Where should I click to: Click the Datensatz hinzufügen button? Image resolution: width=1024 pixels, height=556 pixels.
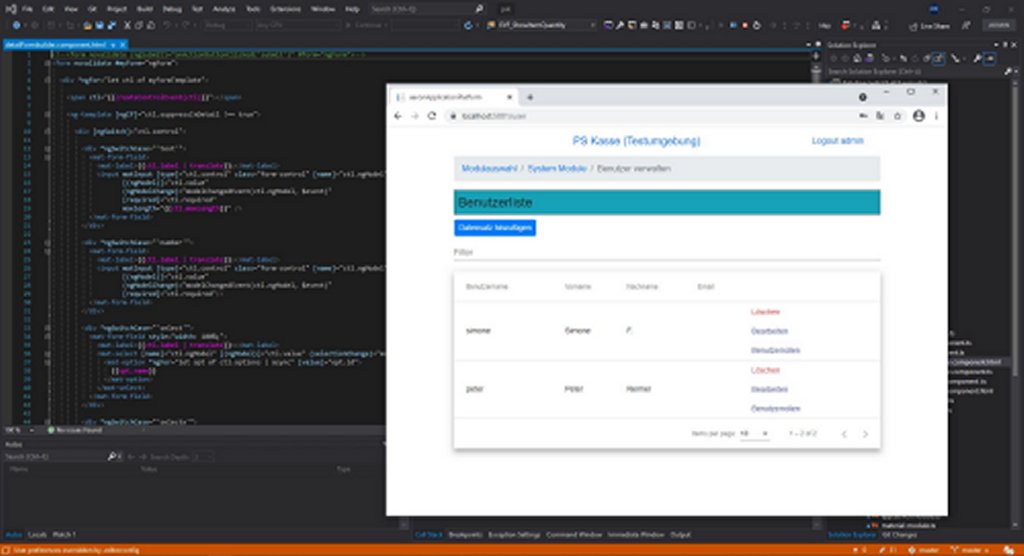coord(495,228)
